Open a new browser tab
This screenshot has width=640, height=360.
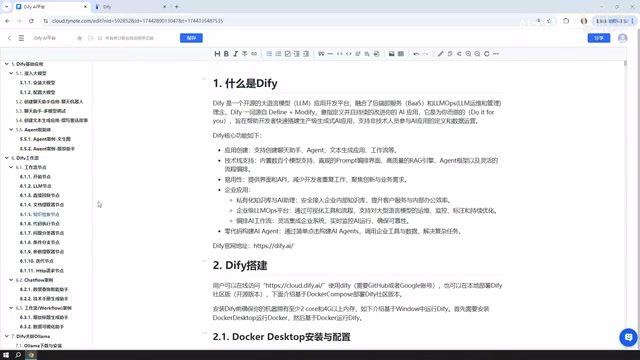[x=176, y=7]
